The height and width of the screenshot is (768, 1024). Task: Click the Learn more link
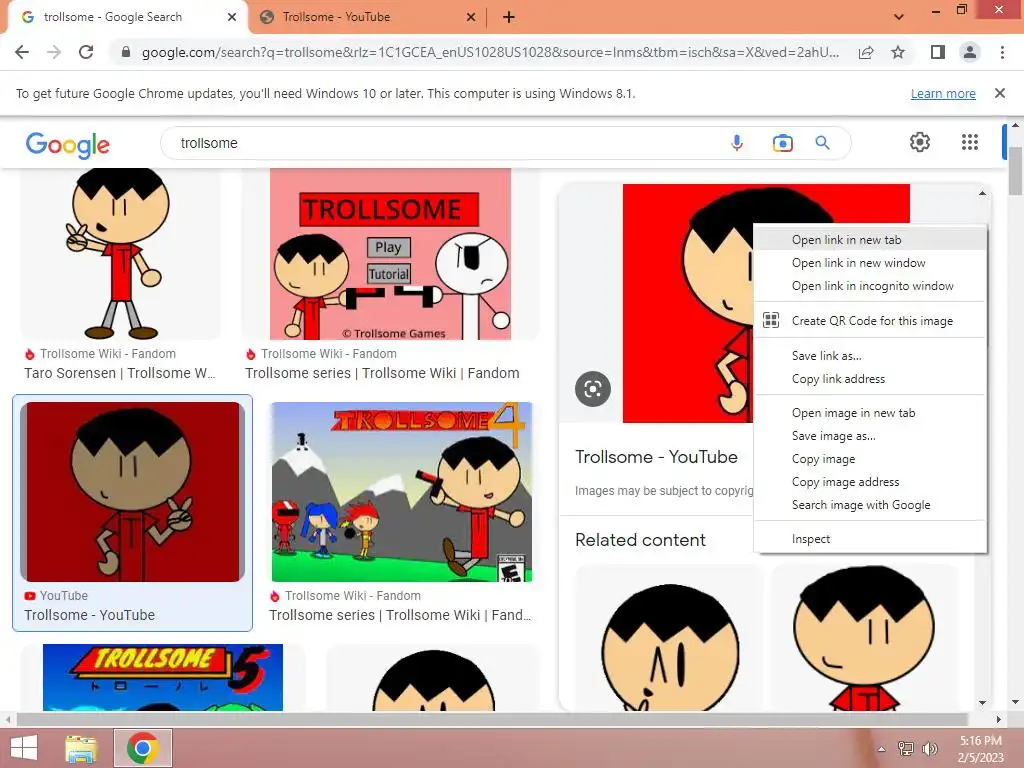[943, 93]
